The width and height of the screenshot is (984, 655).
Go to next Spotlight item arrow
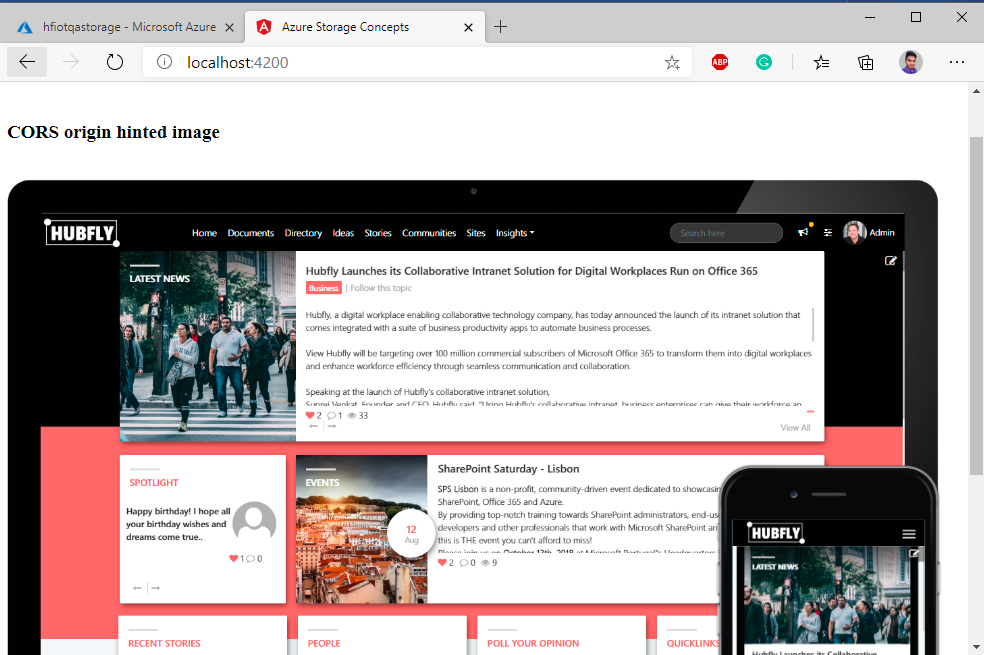pos(156,588)
